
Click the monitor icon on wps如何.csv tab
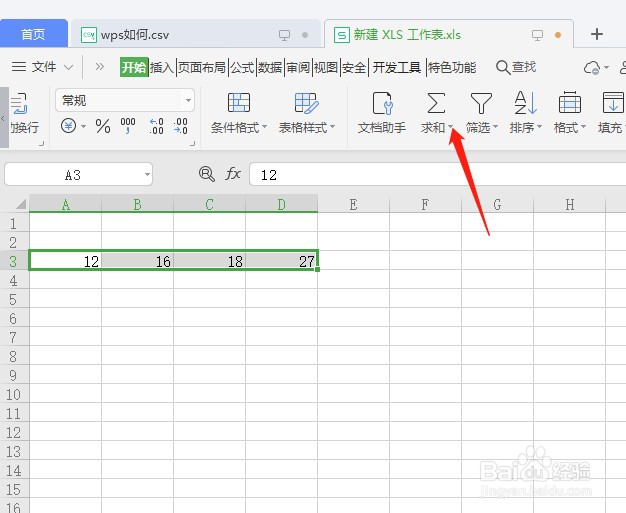click(x=284, y=35)
